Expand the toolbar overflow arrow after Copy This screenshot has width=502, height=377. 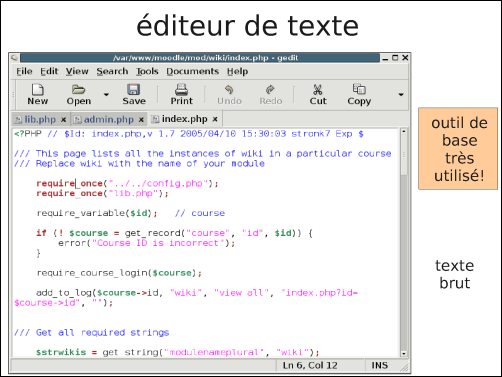(x=401, y=95)
